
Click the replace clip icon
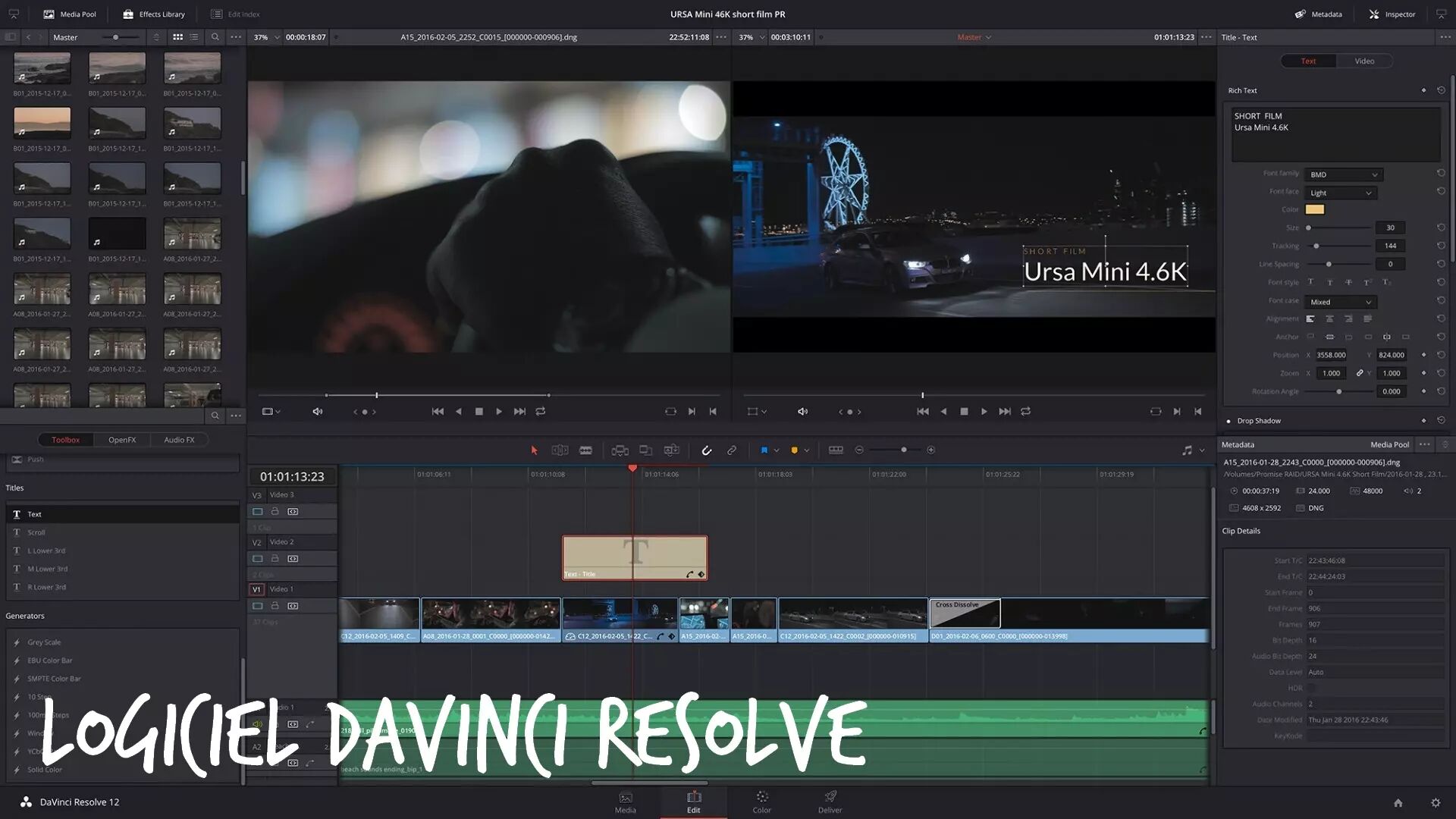tap(671, 450)
